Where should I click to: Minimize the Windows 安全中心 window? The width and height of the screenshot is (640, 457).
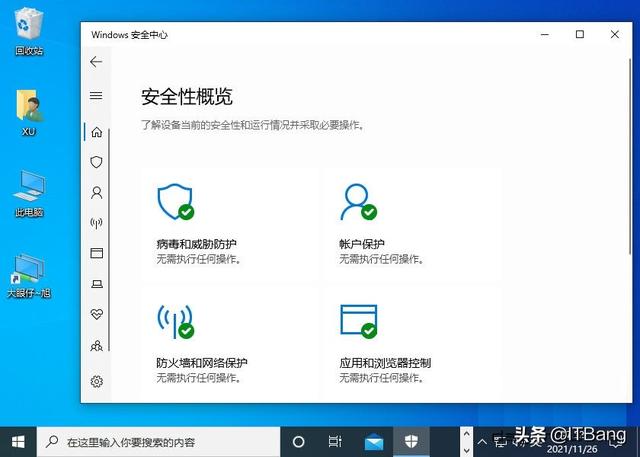[x=544, y=35]
